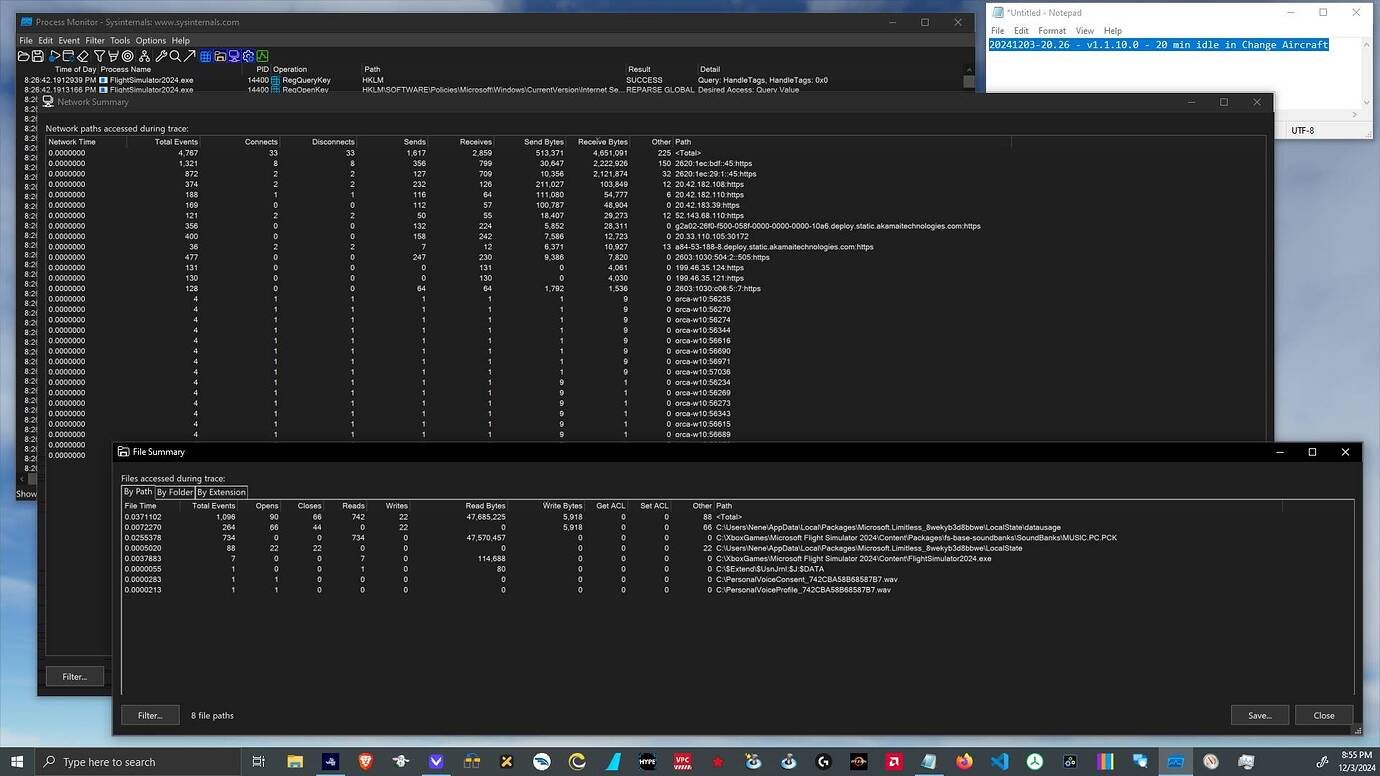The height and width of the screenshot is (776, 1380).
Task: Expand hidden icons in the system tray
Action: point(1196,761)
